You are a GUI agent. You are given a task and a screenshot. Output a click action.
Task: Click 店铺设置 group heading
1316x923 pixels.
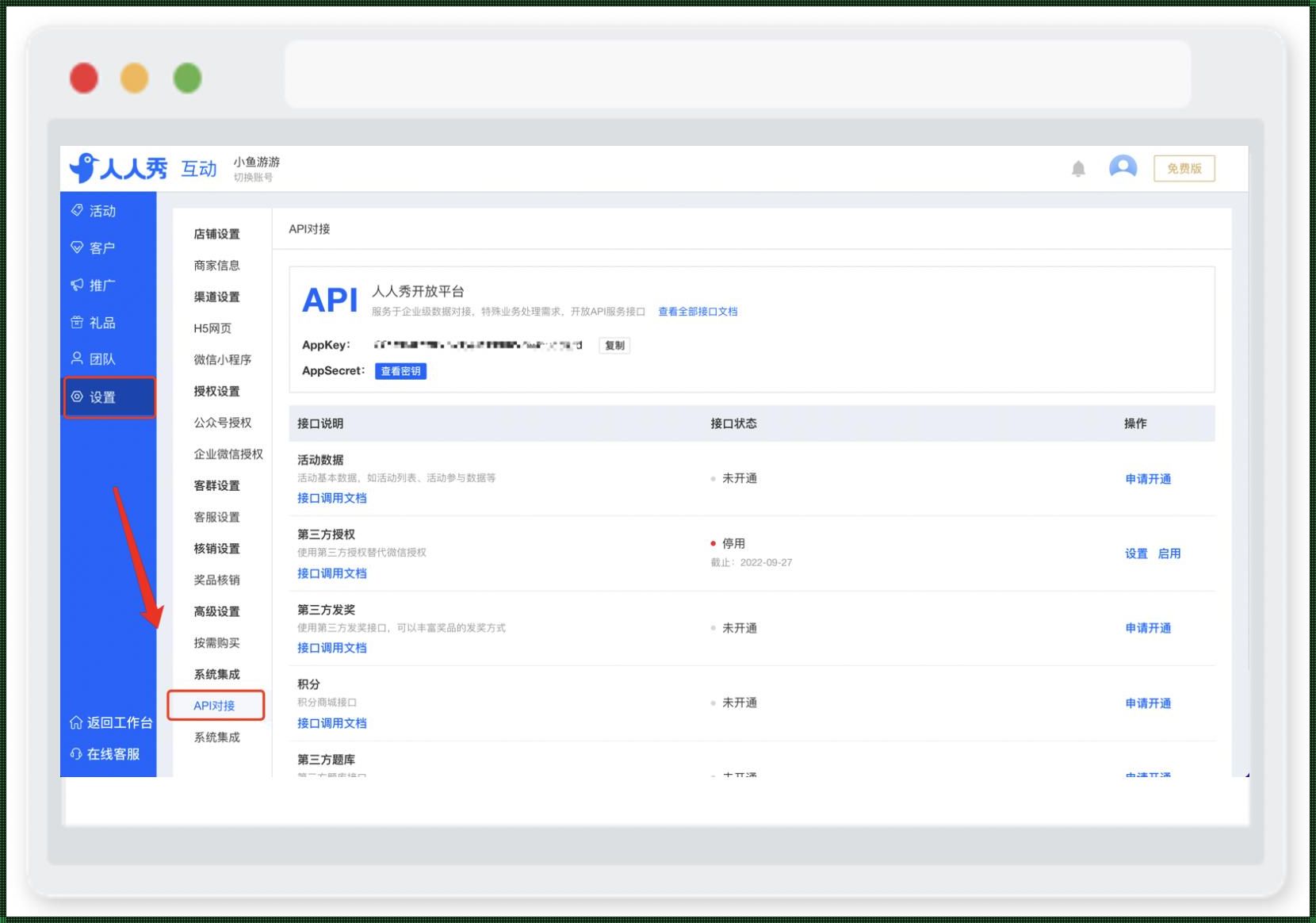click(x=216, y=234)
